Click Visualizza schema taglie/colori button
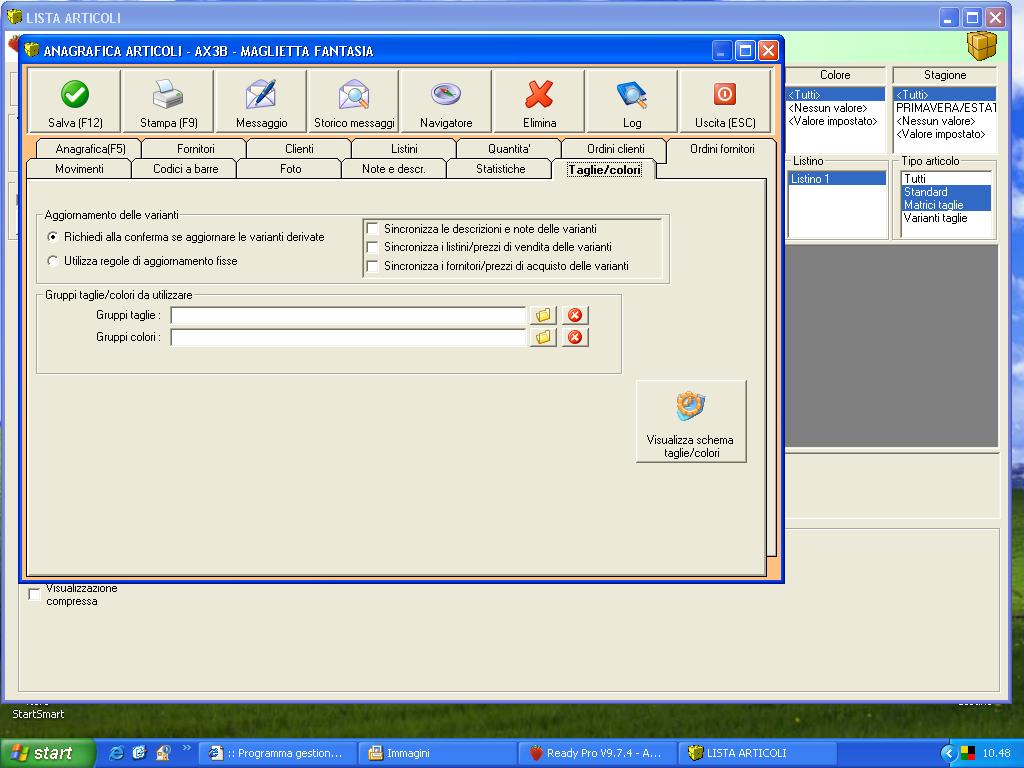 pyautogui.click(x=691, y=422)
